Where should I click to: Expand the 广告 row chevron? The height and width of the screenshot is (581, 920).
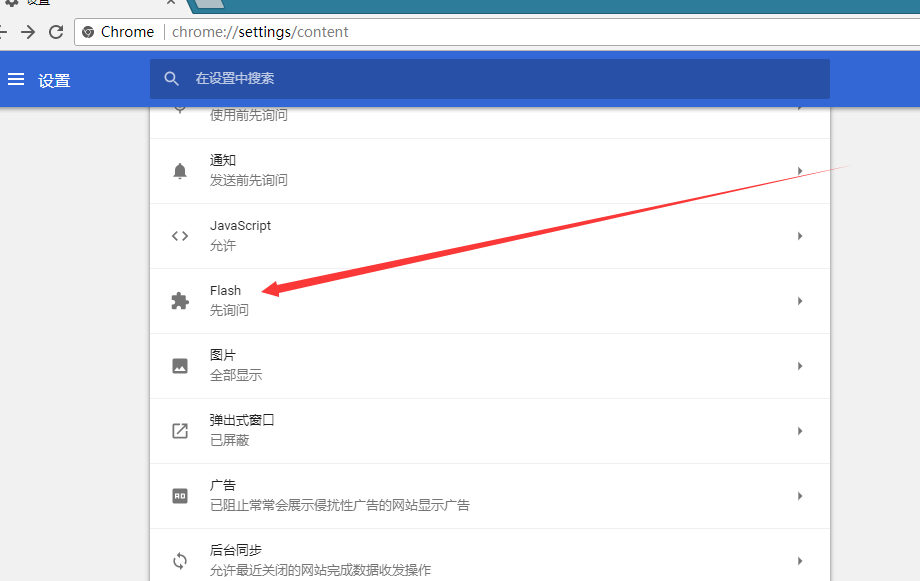(800, 496)
